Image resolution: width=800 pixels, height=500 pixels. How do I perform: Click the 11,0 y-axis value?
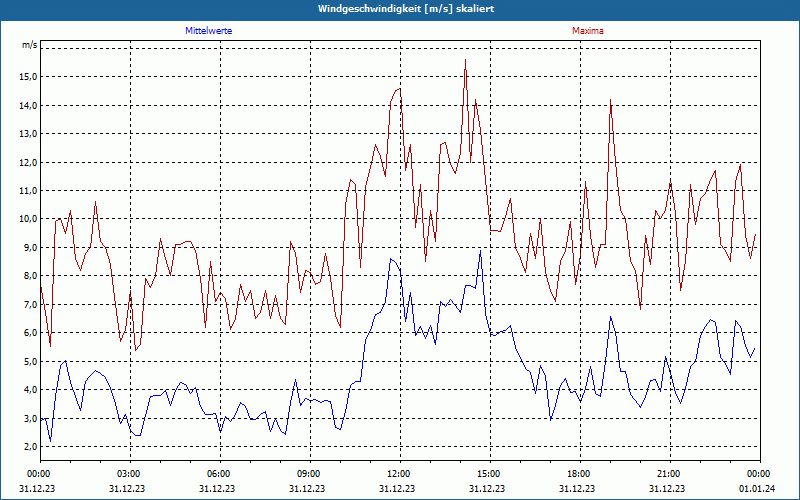pos(29,191)
